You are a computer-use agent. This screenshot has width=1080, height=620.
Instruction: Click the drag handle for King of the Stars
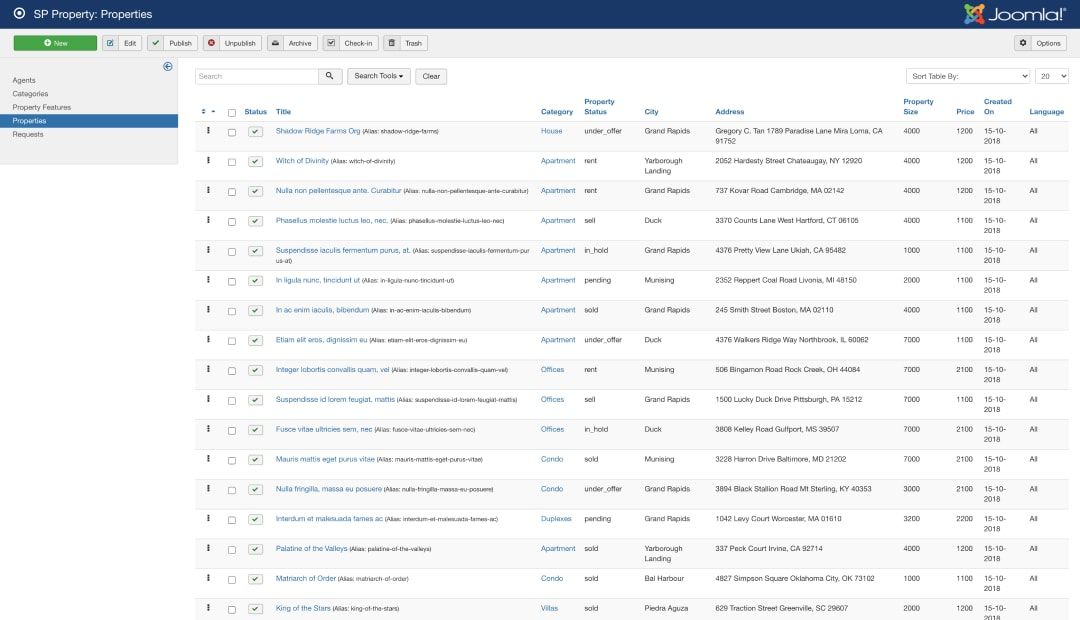click(208, 608)
